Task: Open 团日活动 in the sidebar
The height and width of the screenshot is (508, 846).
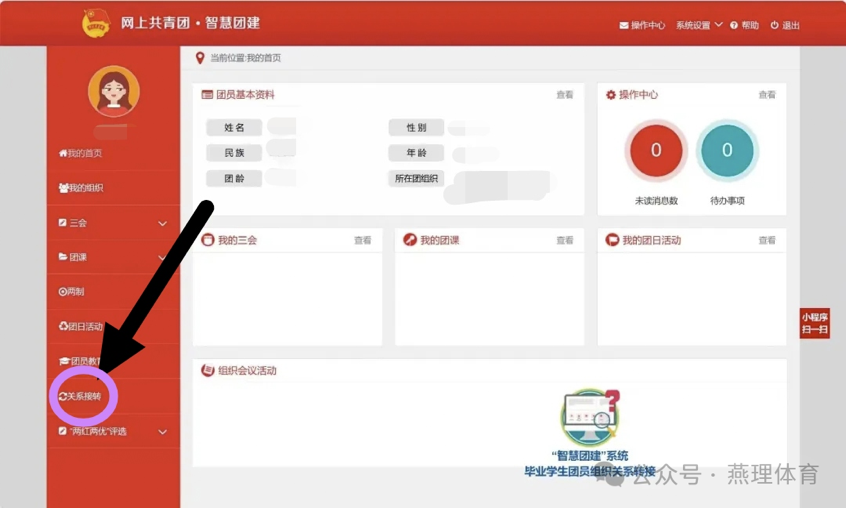Action: [81, 326]
